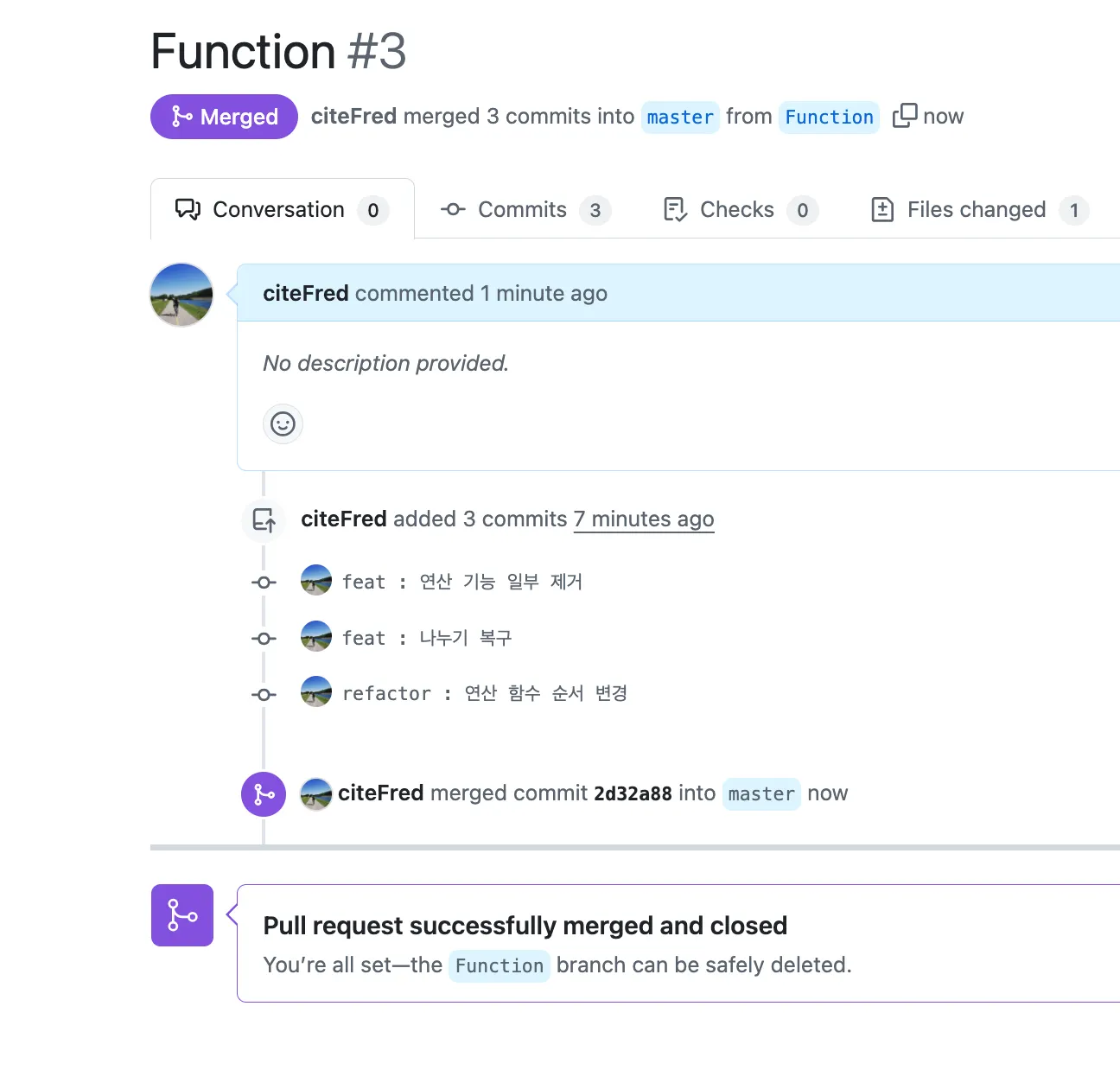
Task: Click the purple Merged status badge
Action: tap(224, 117)
